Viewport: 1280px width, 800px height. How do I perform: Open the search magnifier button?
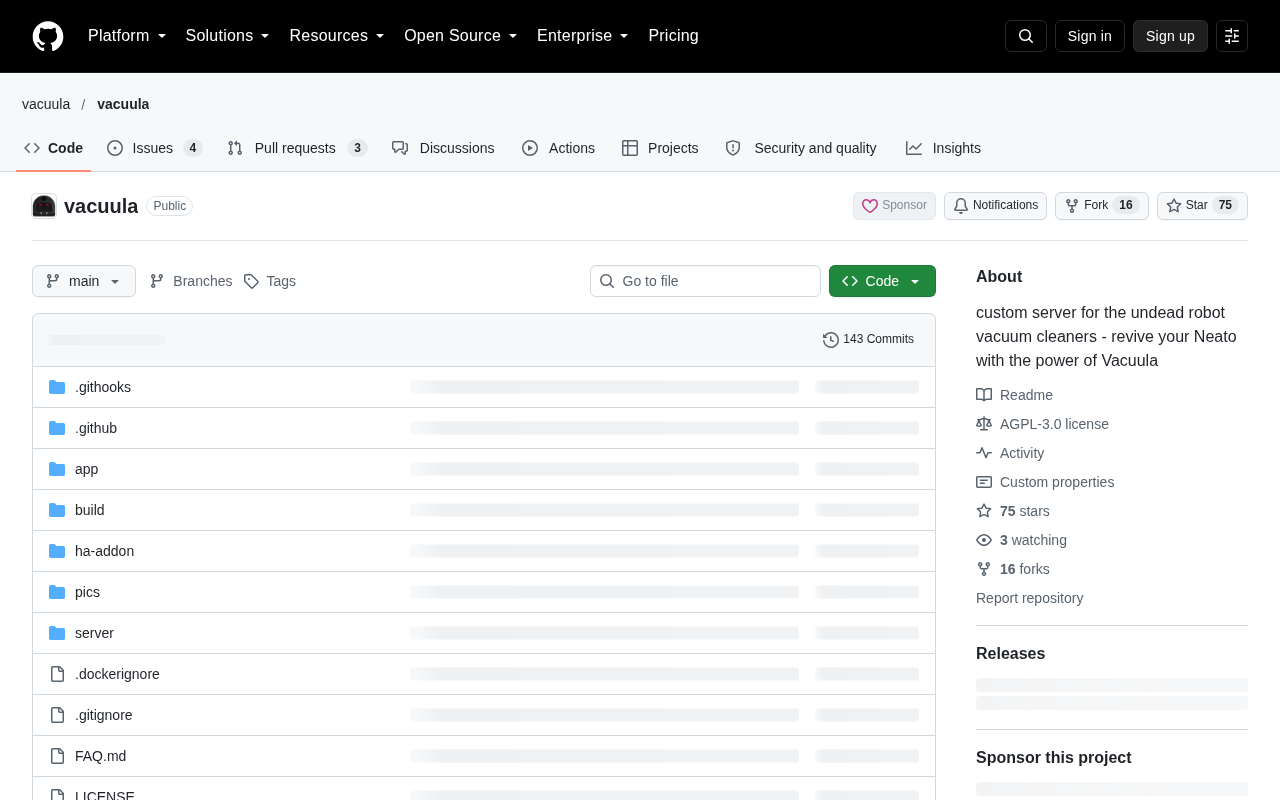coord(1026,36)
